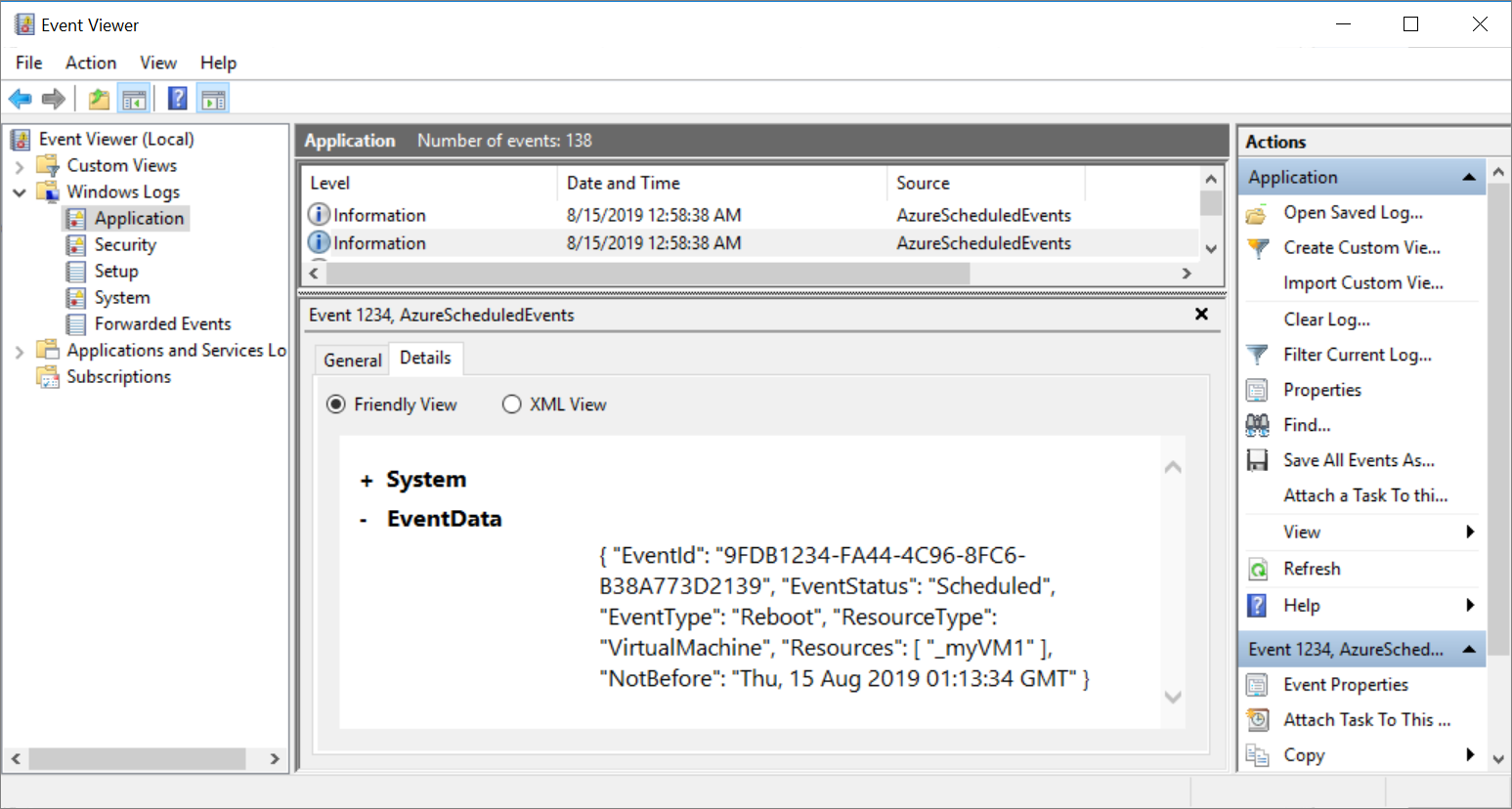Toggle the Show/Hide Action Pane icon
Image resolution: width=1512 pixels, height=809 pixels.
(213, 99)
